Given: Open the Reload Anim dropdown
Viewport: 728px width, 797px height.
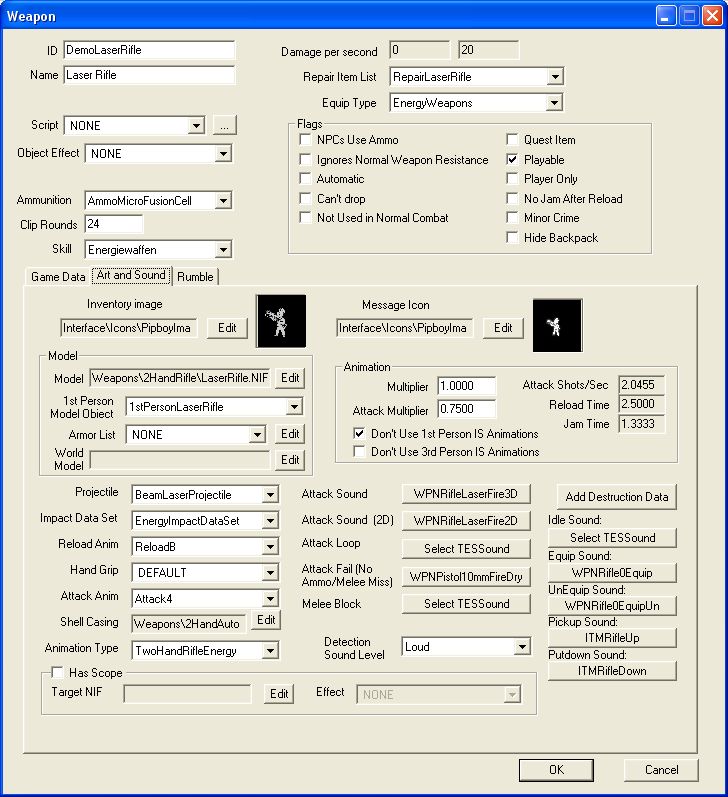Looking at the screenshot, I should pyautogui.click(x=270, y=547).
